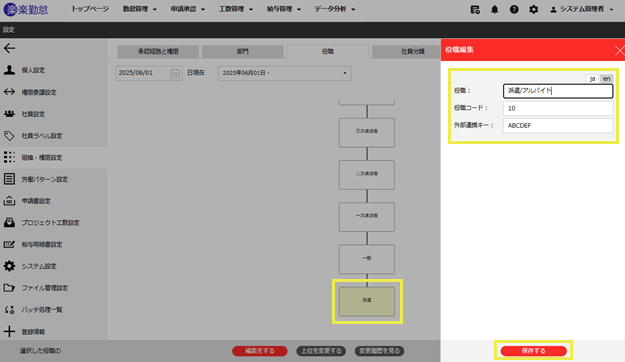Open 個人設定 person icon in sidebar
The height and width of the screenshot is (362, 625).
pos(9,70)
